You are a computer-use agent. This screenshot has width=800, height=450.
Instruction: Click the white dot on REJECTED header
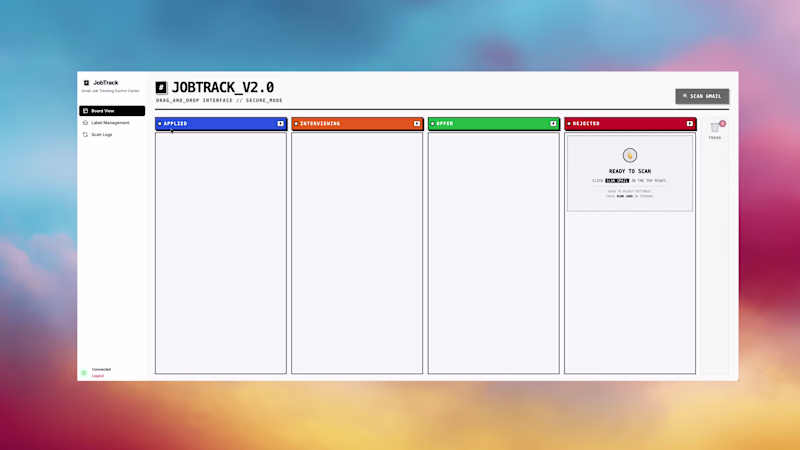coord(569,123)
